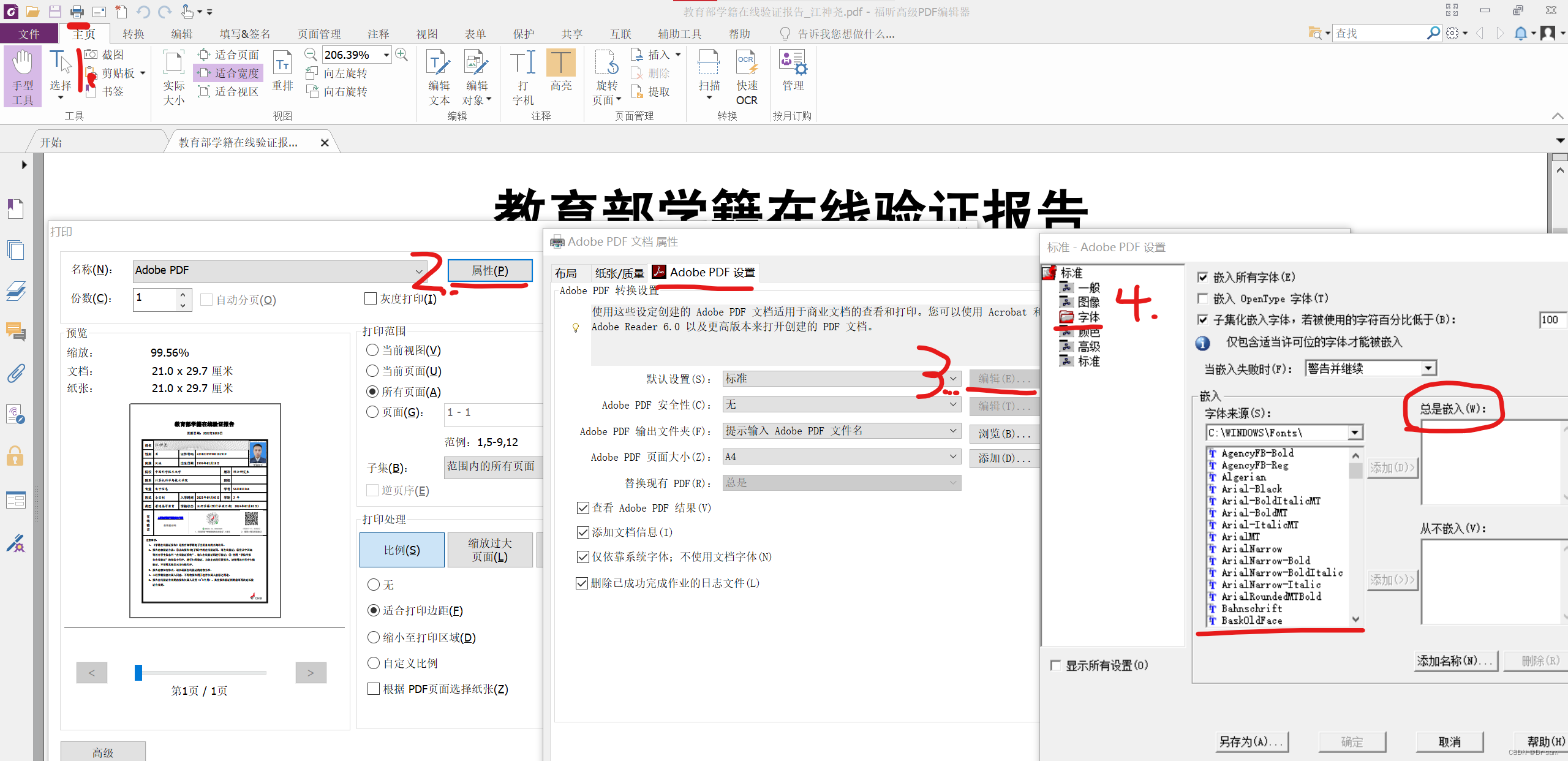Switch to Layout (布局) tab in properties
The width and height of the screenshot is (1568, 761).
pyautogui.click(x=566, y=273)
